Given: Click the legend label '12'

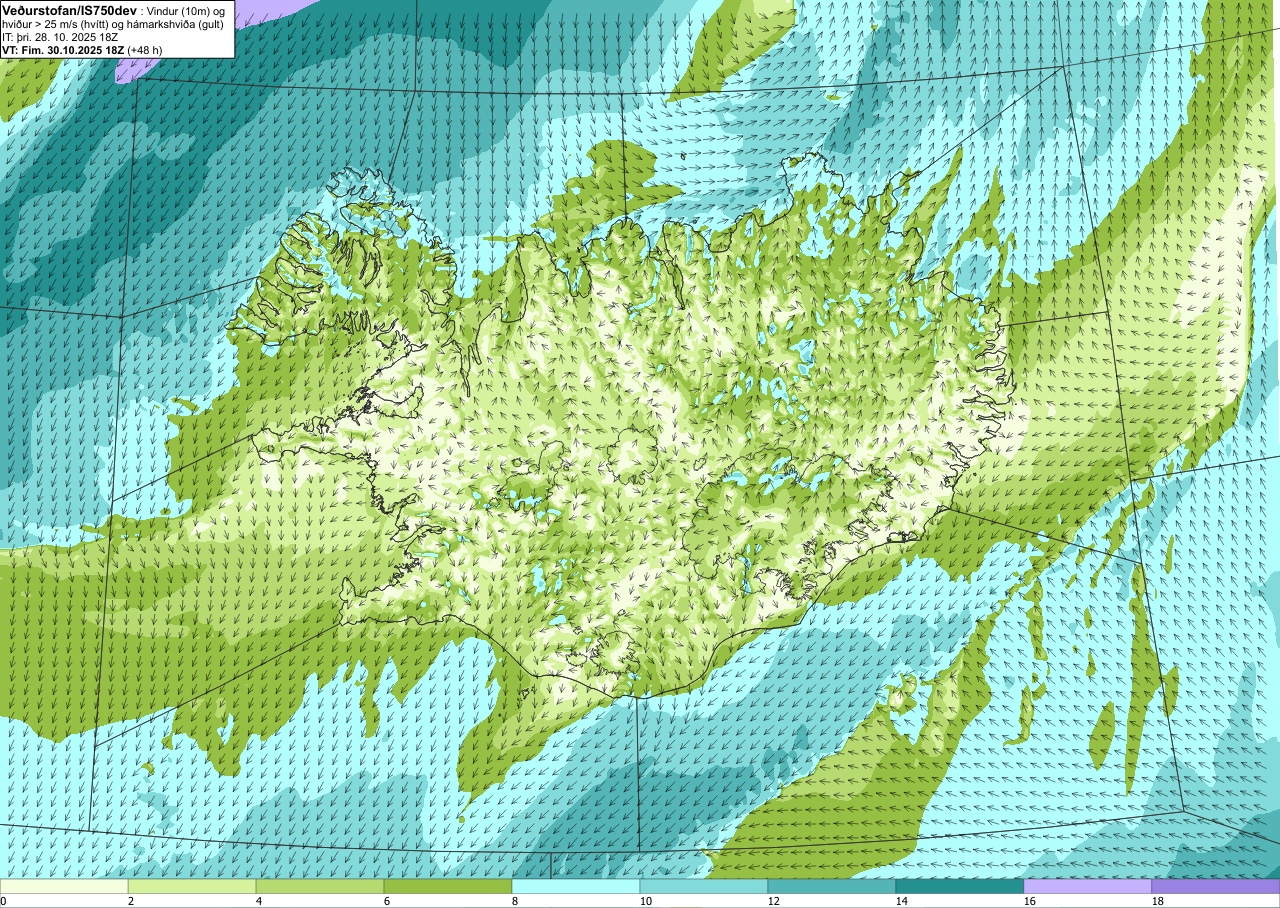Looking at the screenshot, I should 774,901.
